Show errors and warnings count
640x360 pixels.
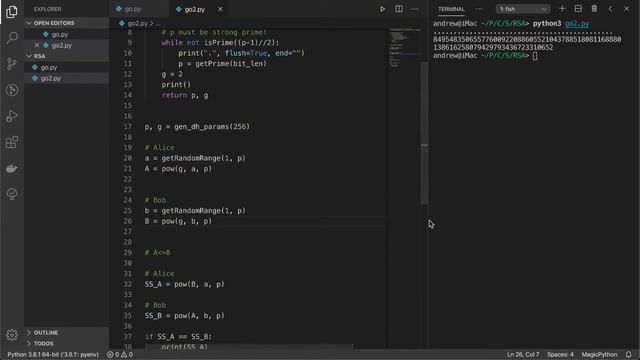click(x=120, y=354)
